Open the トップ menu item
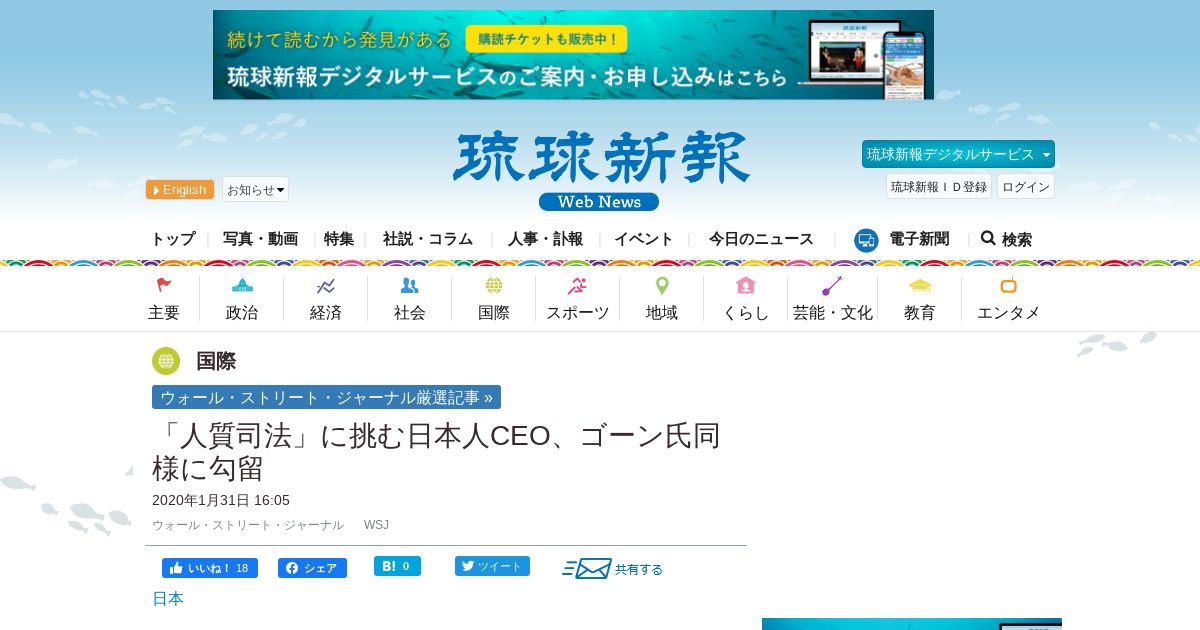Image resolution: width=1200 pixels, height=630 pixels. point(173,239)
